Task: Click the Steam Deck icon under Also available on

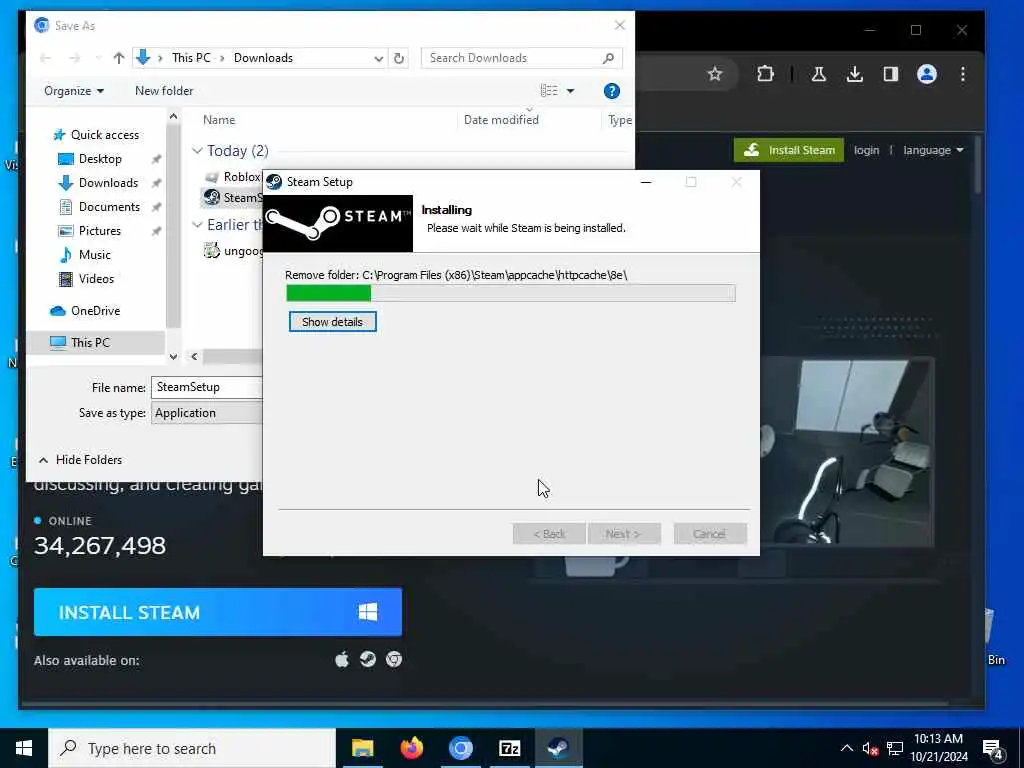Action: [x=368, y=660]
